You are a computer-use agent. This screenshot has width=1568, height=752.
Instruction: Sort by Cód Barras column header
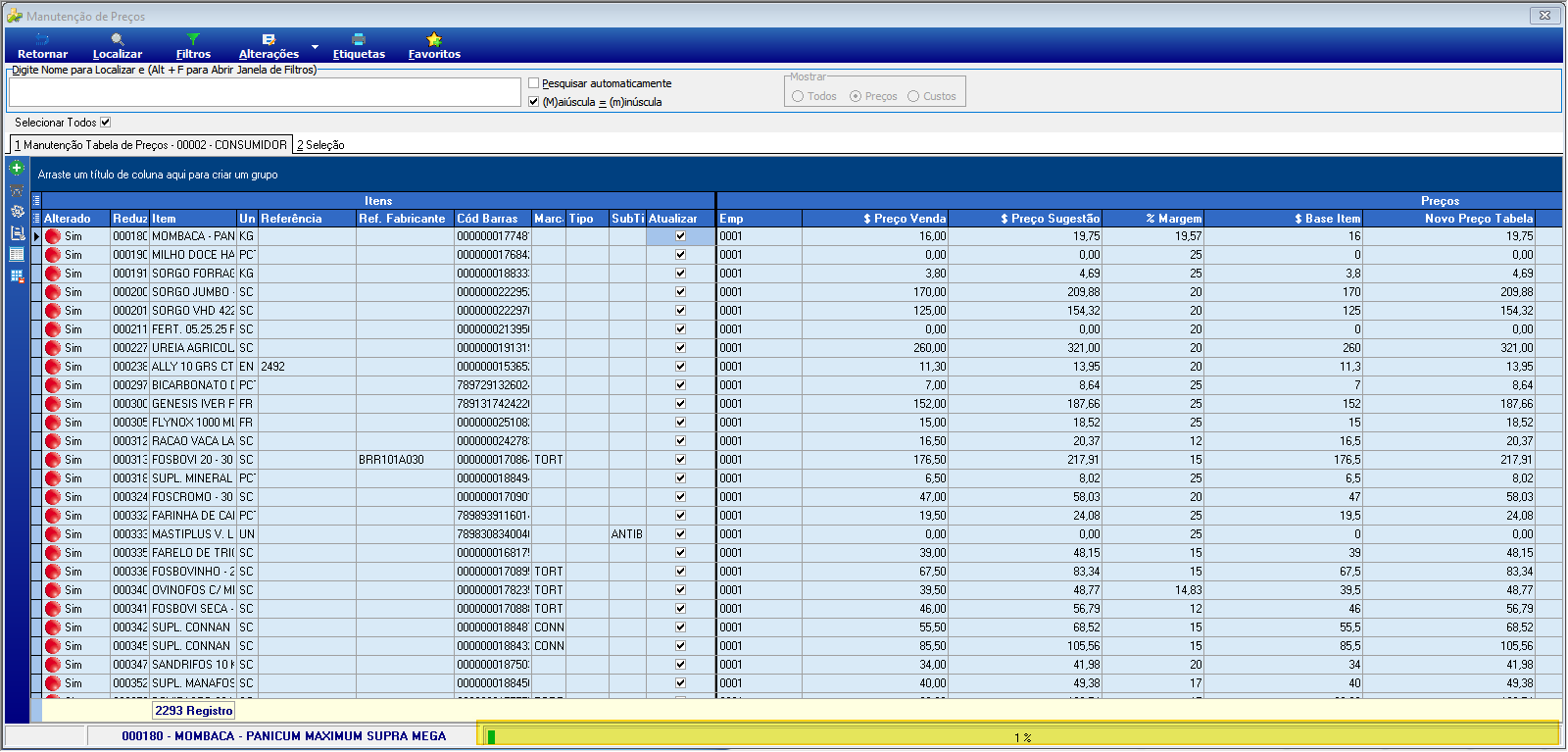tap(493, 219)
